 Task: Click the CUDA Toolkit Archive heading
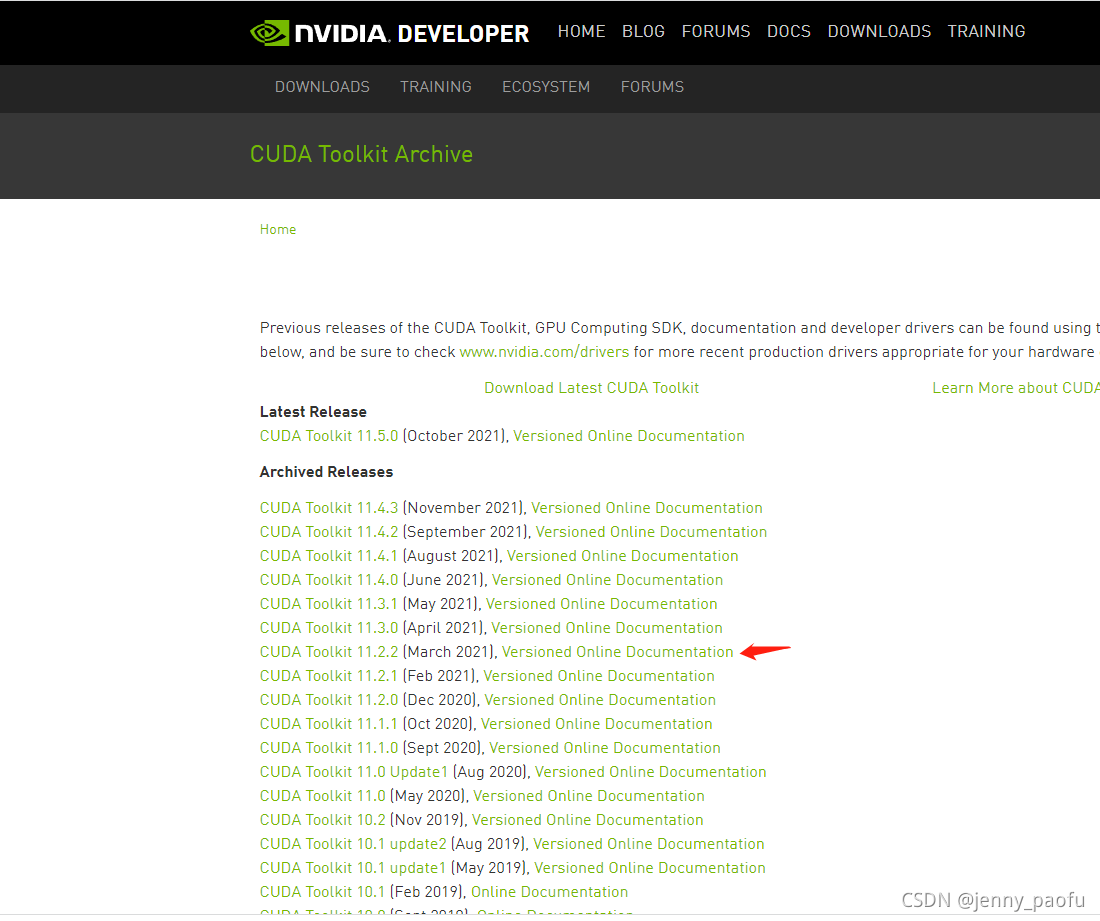361,154
